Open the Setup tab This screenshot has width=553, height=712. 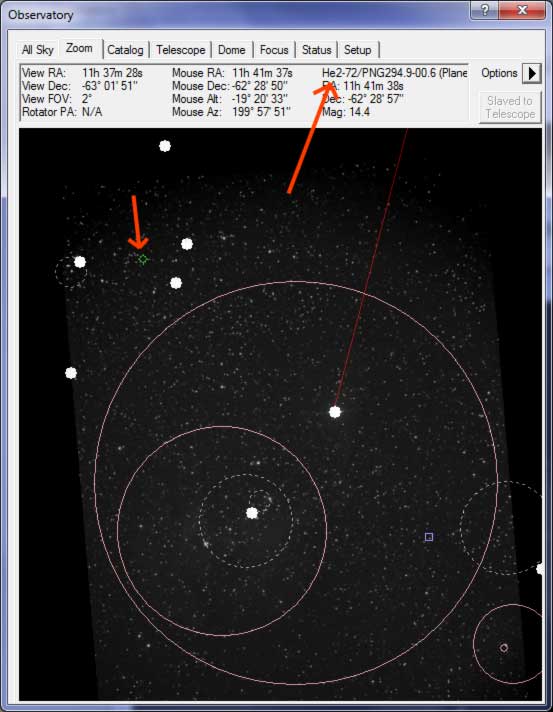(357, 49)
